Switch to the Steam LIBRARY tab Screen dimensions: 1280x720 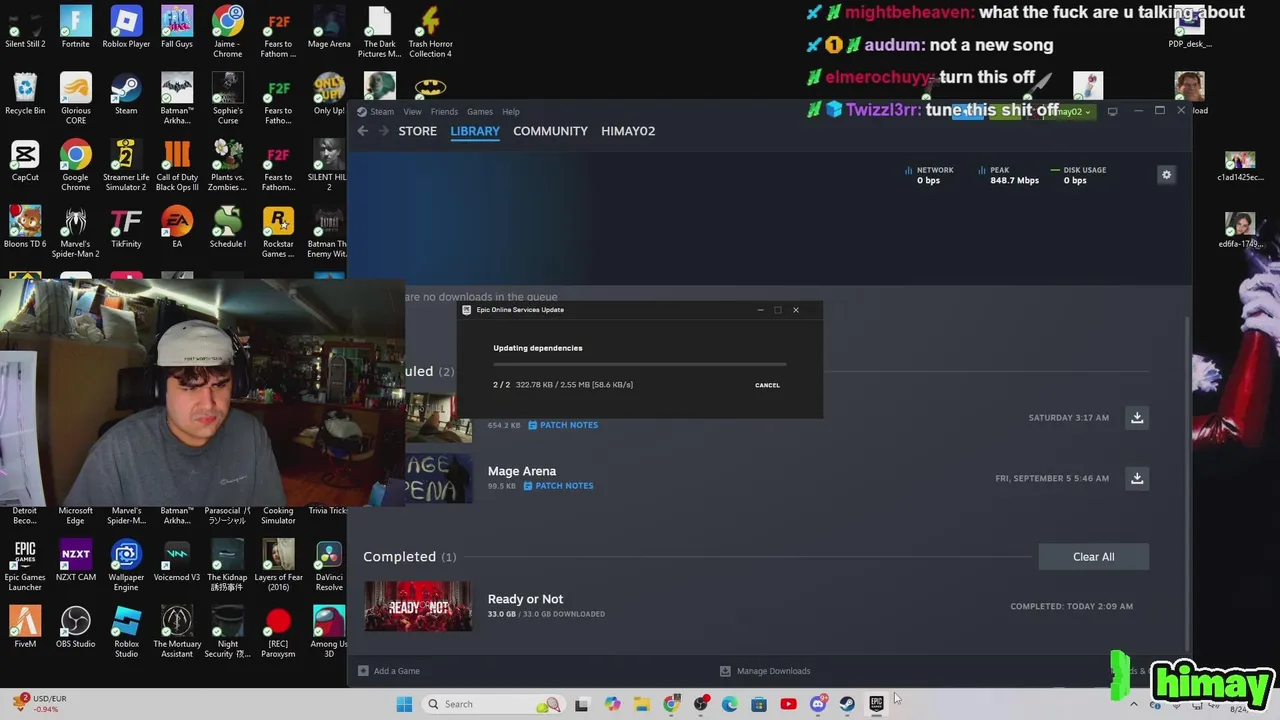click(x=475, y=131)
